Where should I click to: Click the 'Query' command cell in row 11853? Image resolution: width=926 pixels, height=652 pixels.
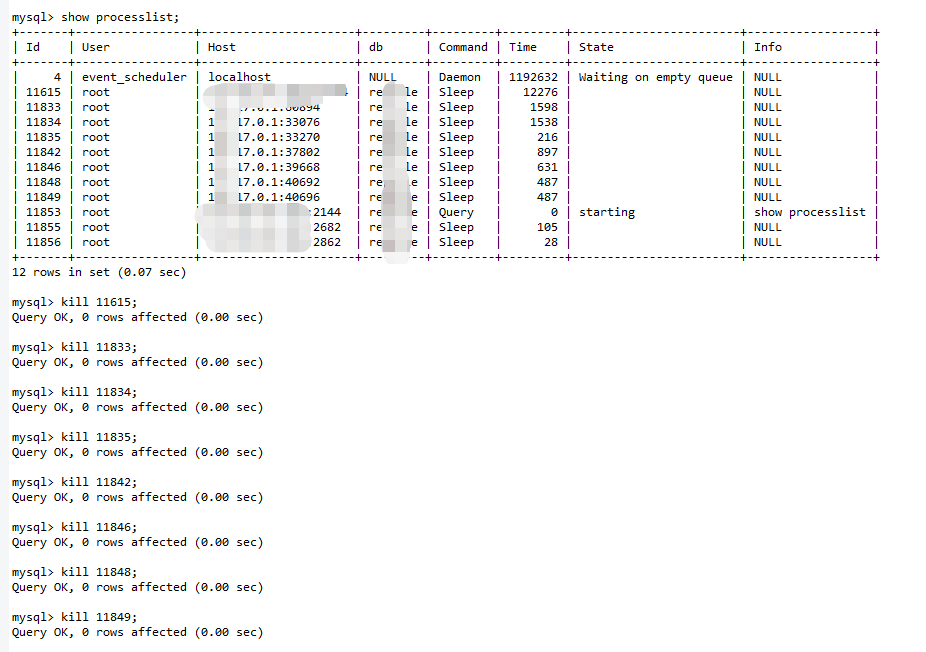tap(456, 213)
